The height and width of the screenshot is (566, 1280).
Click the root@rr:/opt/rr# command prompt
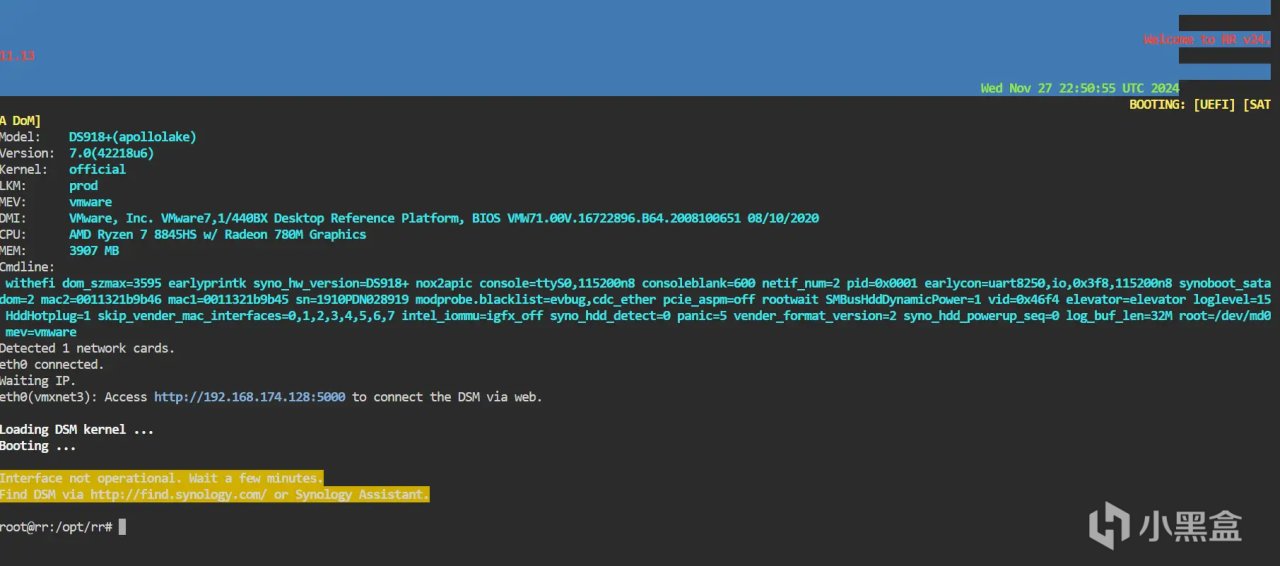pyautogui.click(x=57, y=527)
